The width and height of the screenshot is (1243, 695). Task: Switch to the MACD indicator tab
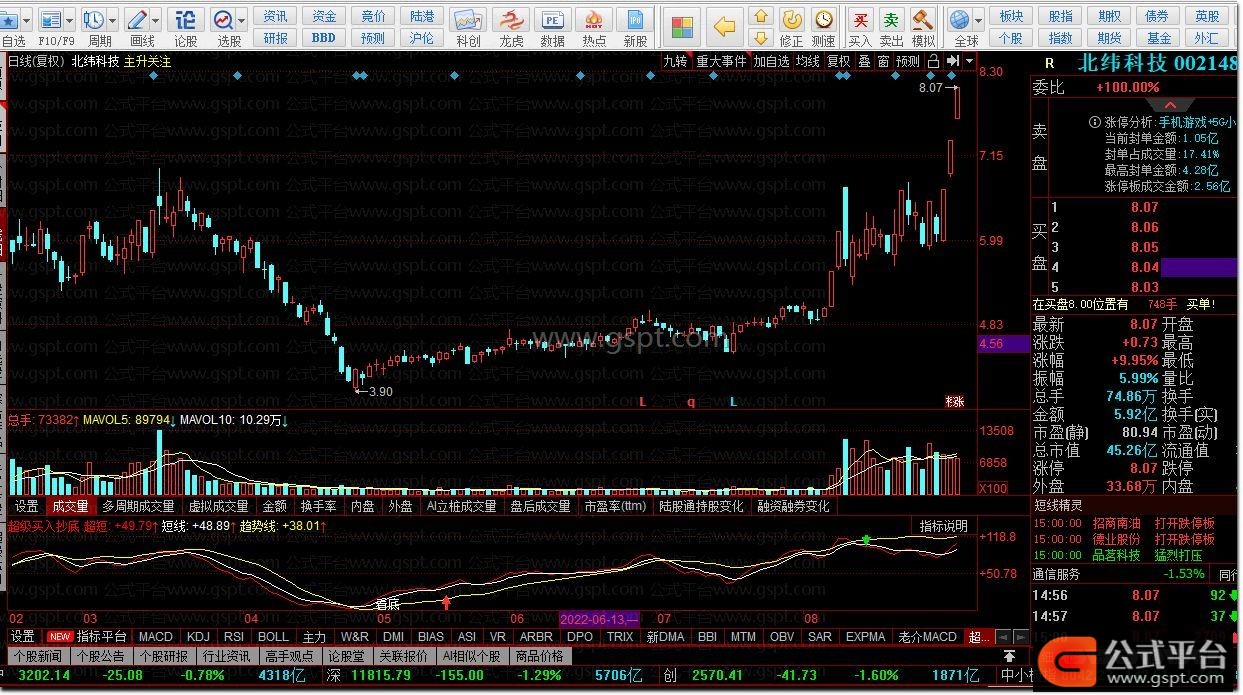(156, 636)
